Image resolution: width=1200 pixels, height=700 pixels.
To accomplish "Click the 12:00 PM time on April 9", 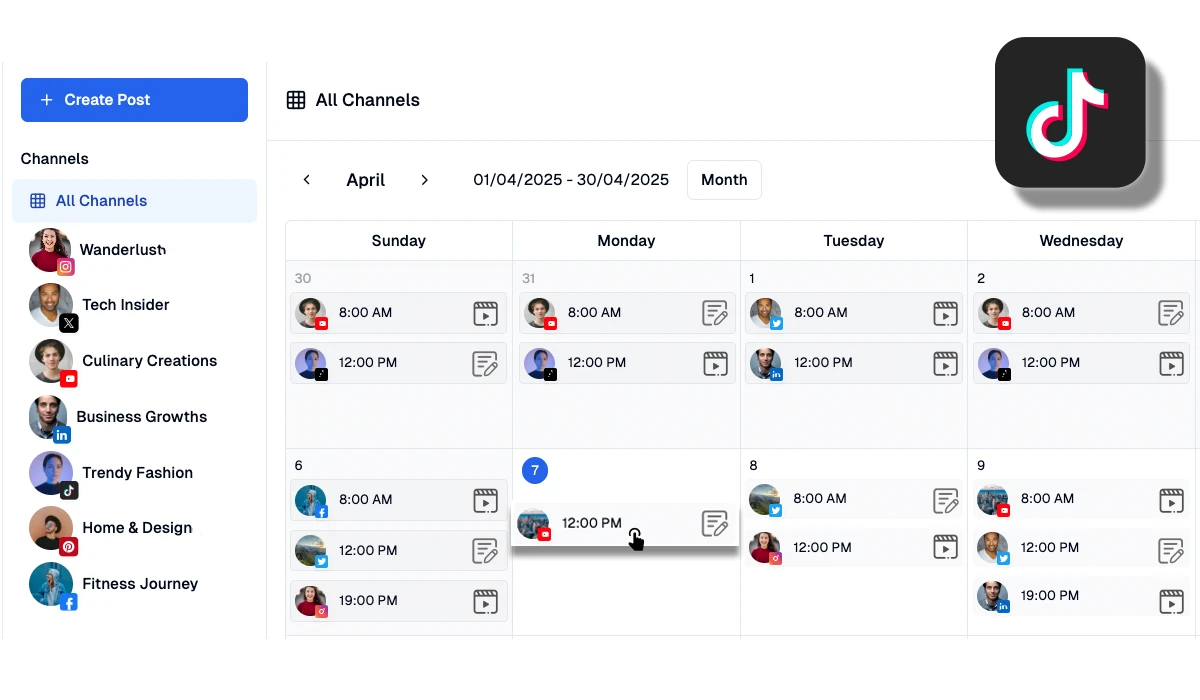I will 1050,548.
